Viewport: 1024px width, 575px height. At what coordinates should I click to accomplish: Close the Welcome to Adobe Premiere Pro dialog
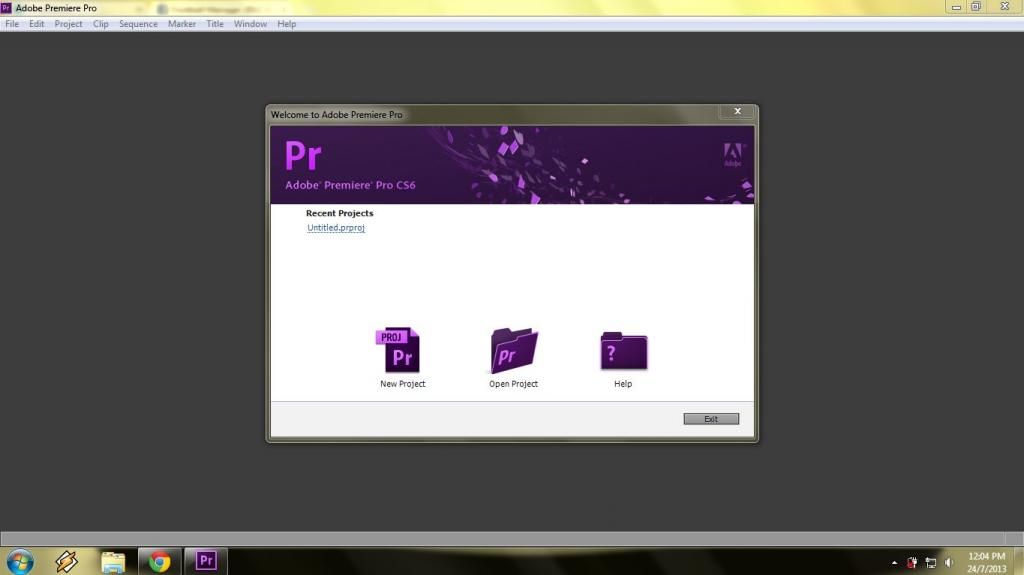pyautogui.click(x=737, y=112)
